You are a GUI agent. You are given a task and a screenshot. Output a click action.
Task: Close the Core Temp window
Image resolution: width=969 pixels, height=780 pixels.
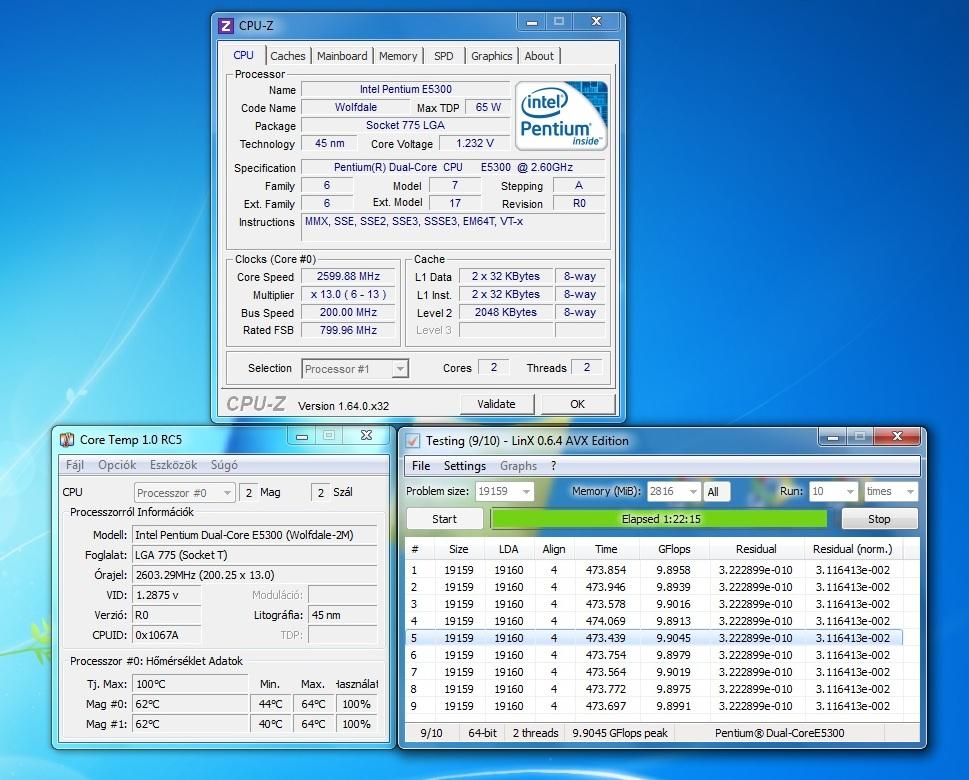click(366, 436)
